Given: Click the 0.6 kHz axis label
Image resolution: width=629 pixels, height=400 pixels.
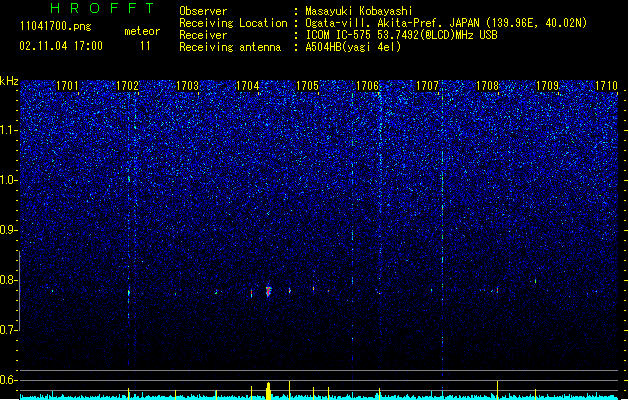Looking at the screenshot, I should point(9,380).
